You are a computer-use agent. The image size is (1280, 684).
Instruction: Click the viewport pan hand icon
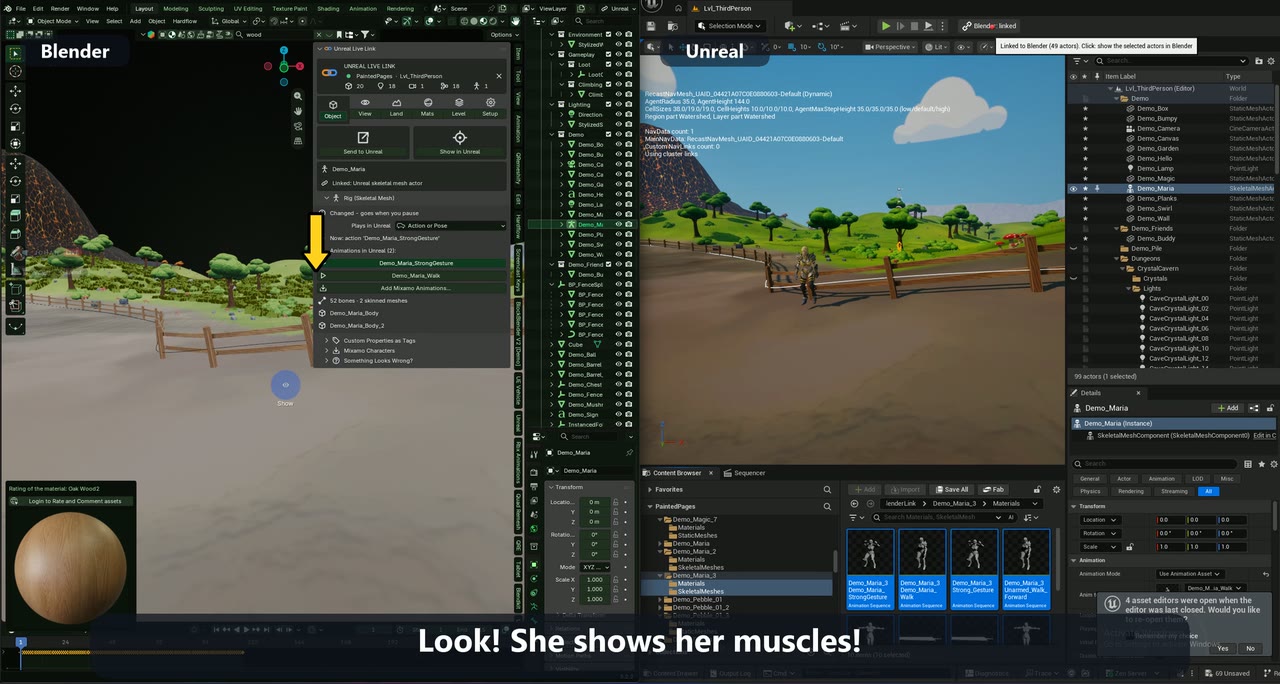(298, 111)
